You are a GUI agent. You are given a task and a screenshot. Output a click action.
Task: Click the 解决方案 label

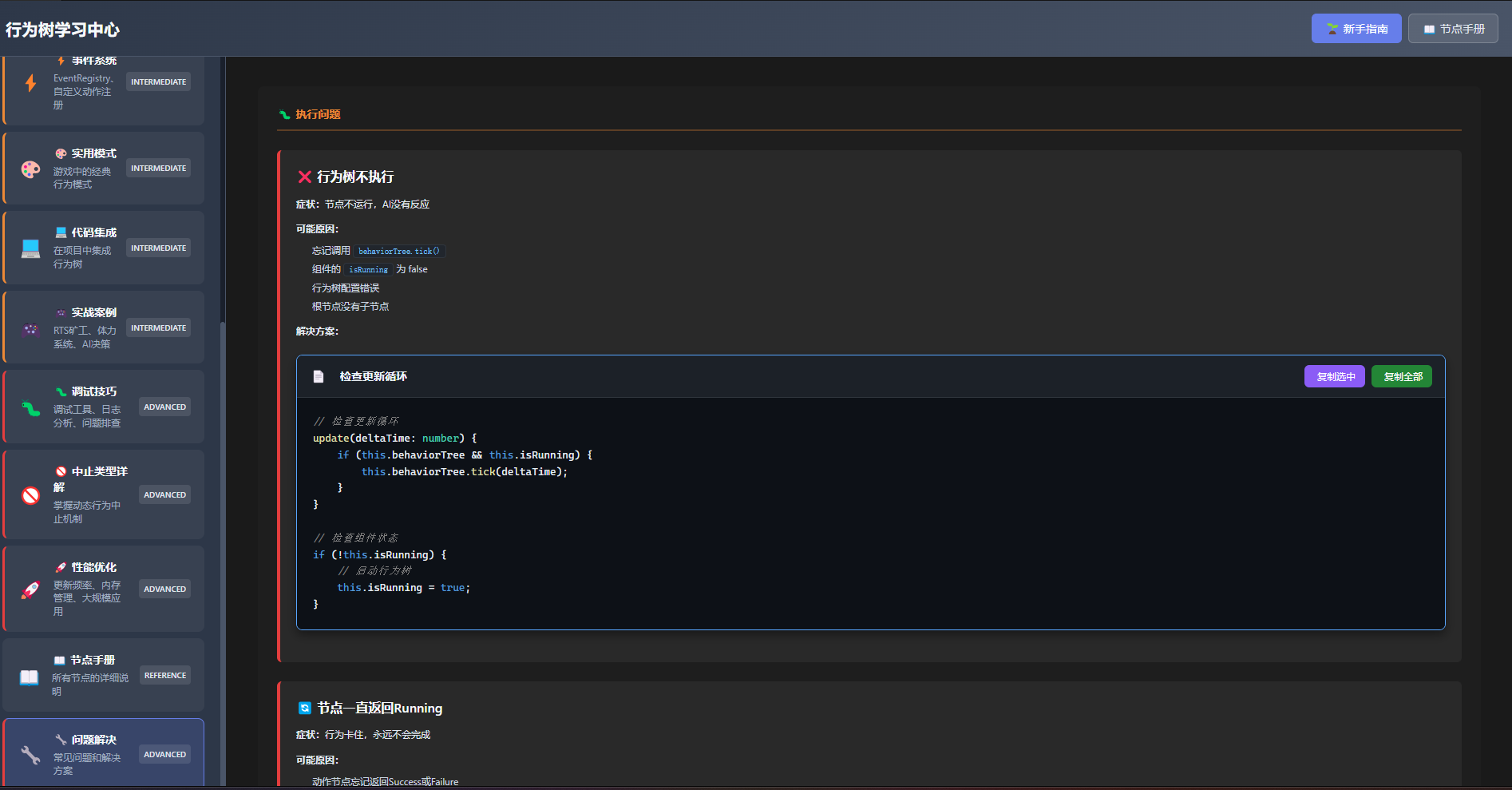tap(317, 331)
